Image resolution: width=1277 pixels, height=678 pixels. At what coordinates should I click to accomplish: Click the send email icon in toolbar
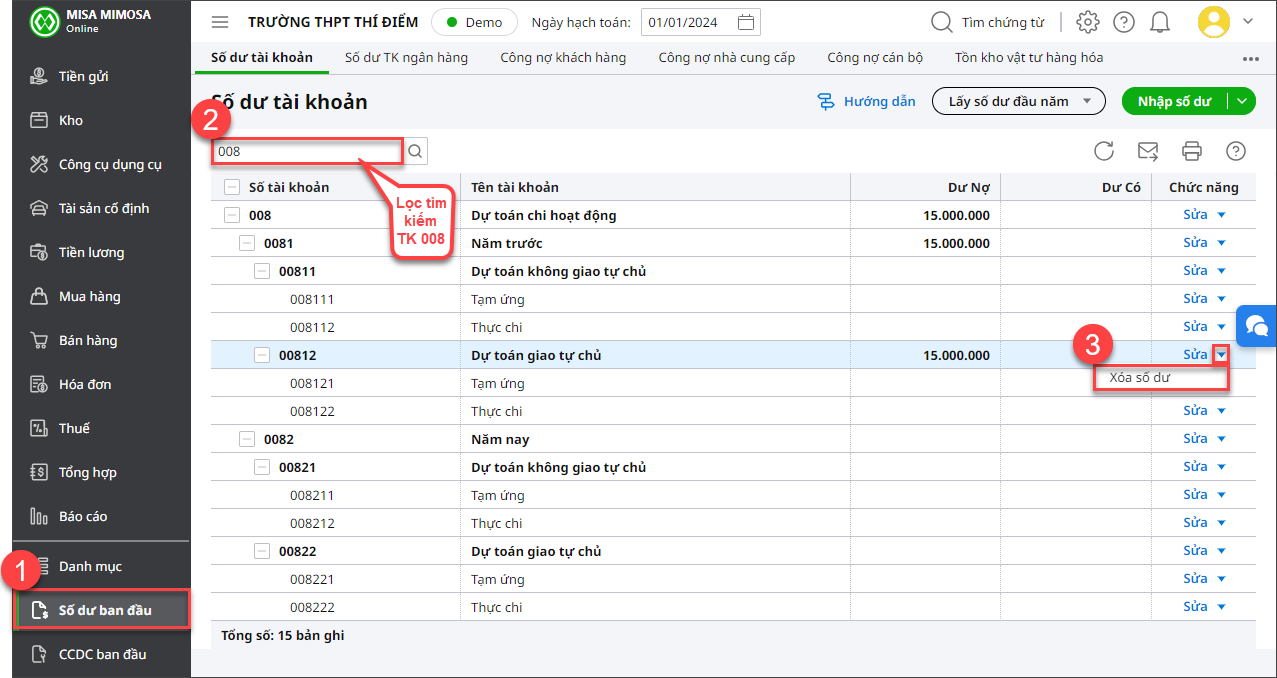[1148, 151]
